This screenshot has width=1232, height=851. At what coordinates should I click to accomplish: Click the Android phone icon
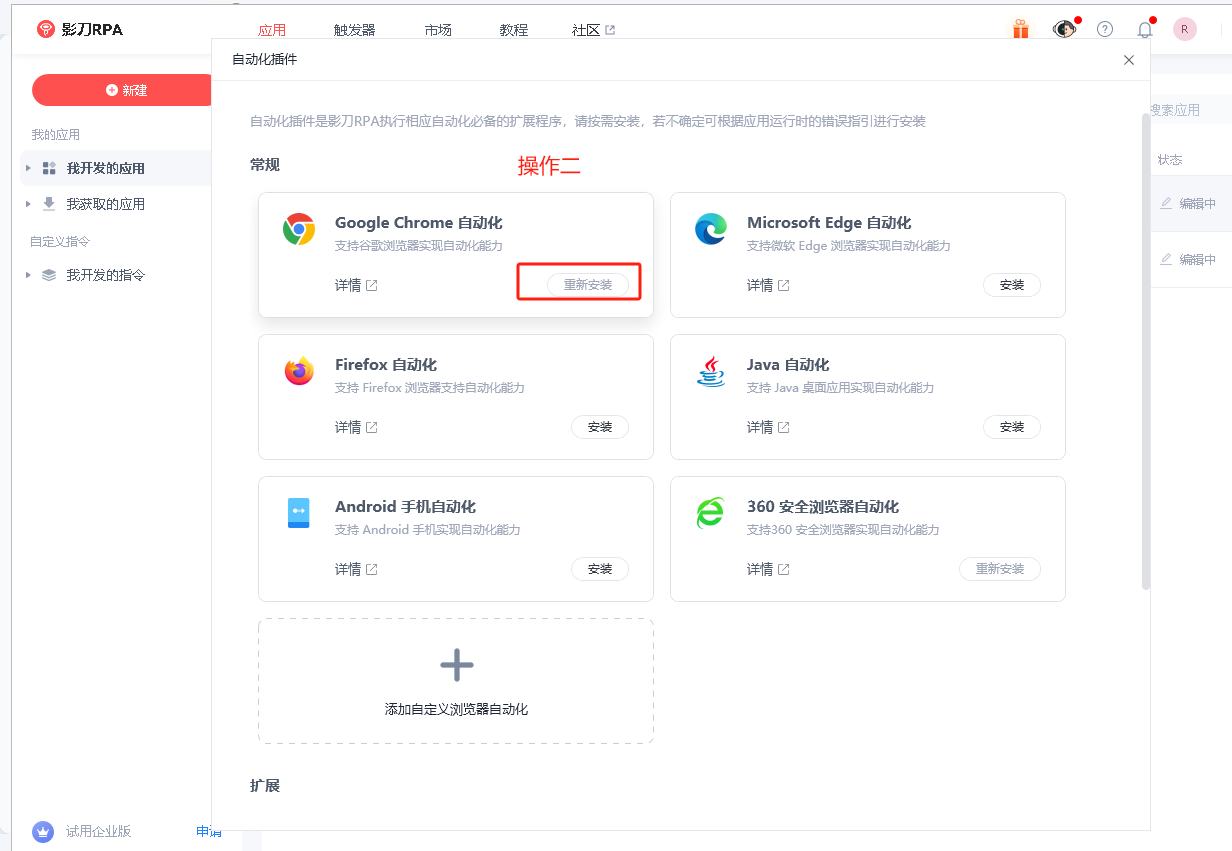coord(299,513)
